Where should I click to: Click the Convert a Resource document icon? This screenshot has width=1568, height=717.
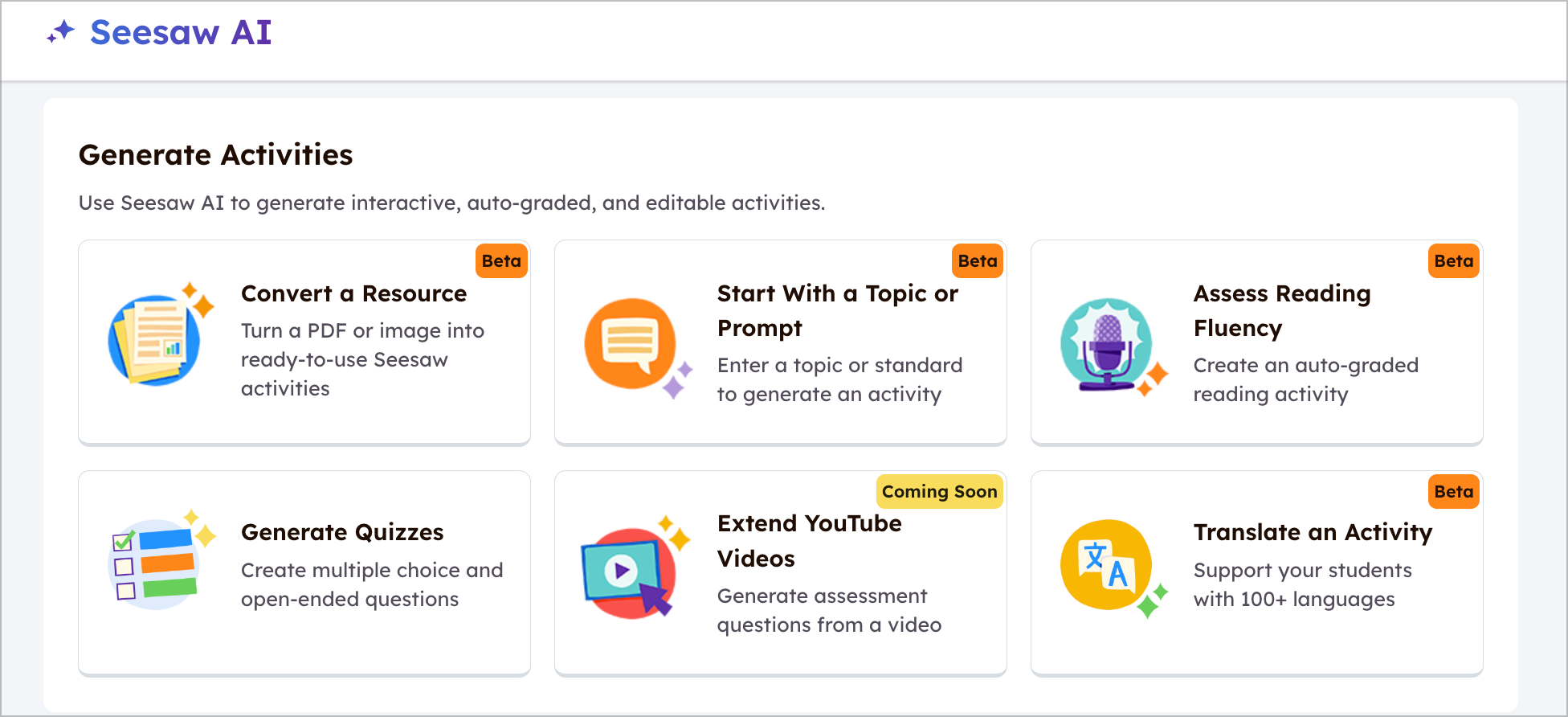tap(155, 339)
